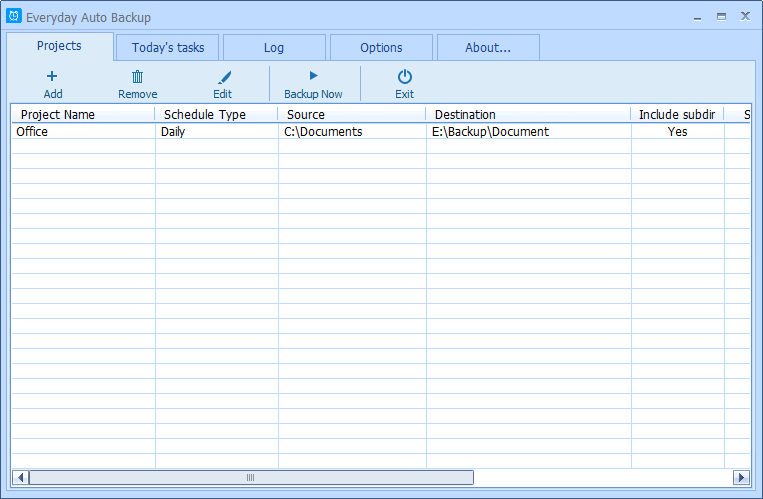Image resolution: width=763 pixels, height=499 pixels.
Task: Sort by the Schedule Type column header
Action: pyautogui.click(x=216, y=114)
